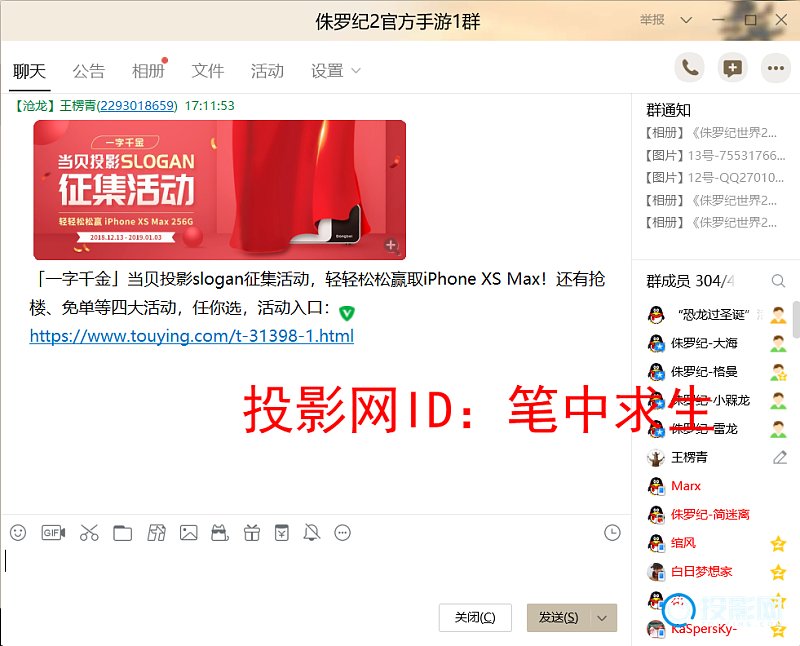Image resolution: width=800 pixels, height=646 pixels.
Task: Expand the 设置 dropdown arrow
Action: [x=356, y=71]
